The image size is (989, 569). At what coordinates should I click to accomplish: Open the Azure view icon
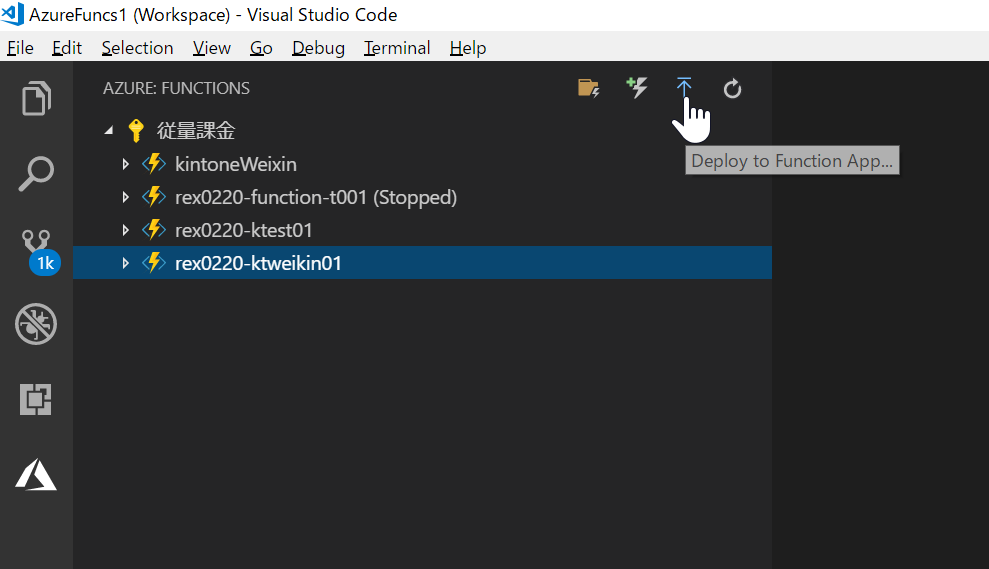36,474
